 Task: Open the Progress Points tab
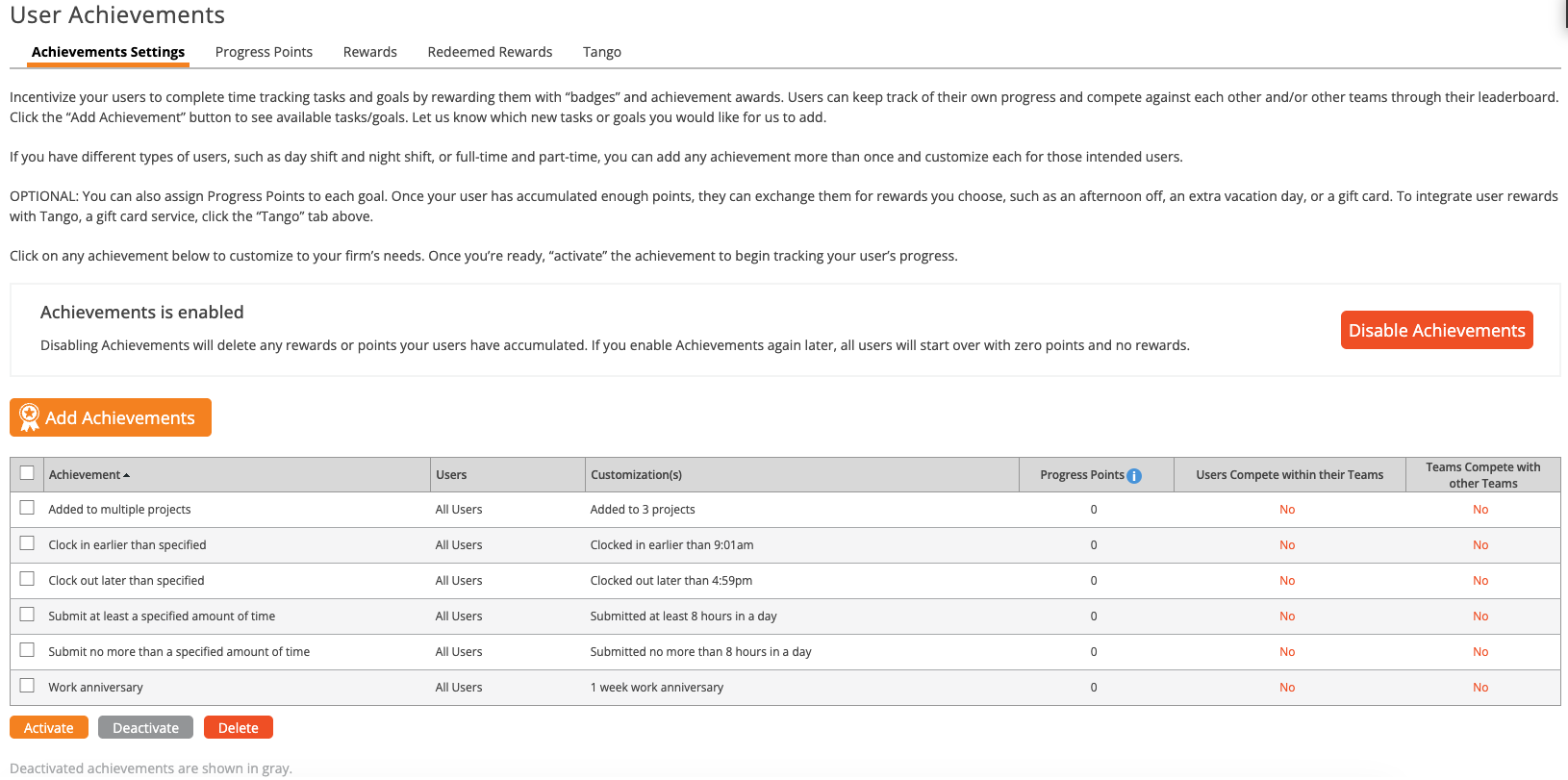[x=264, y=52]
